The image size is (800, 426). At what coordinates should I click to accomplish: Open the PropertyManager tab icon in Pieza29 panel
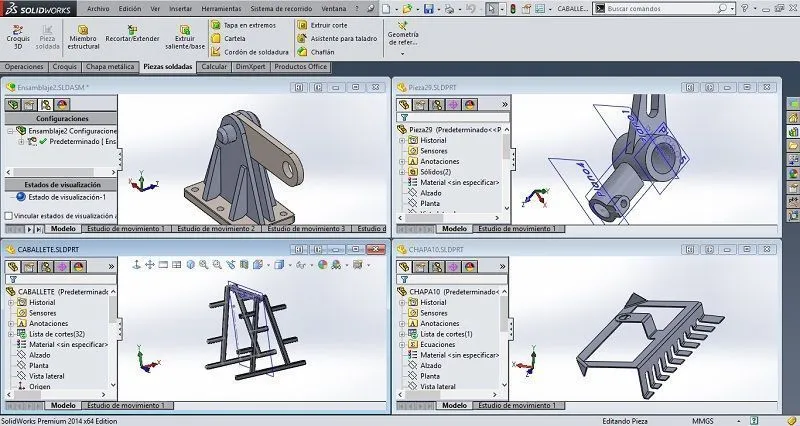pyautogui.click(x=420, y=105)
